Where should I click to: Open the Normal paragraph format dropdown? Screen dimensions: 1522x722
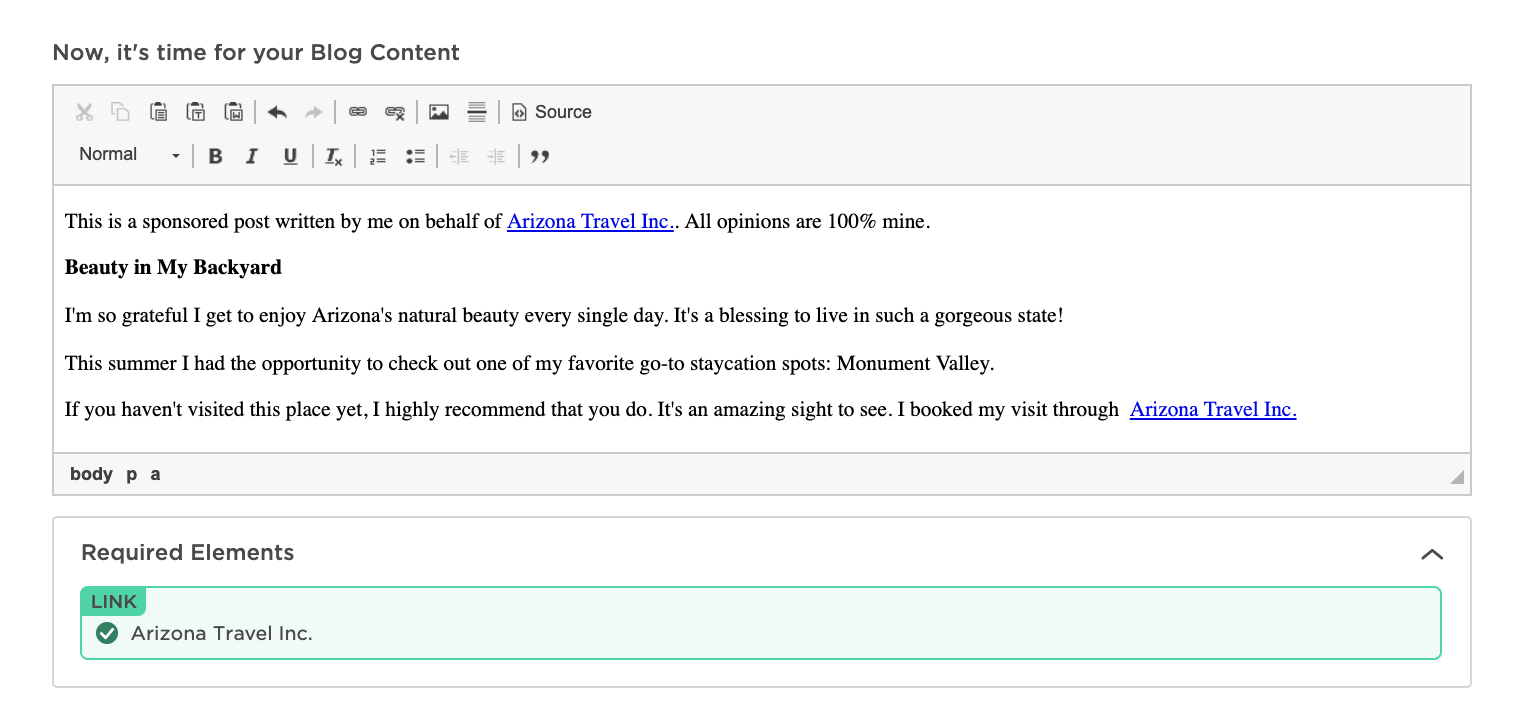click(x=130, y=155)
